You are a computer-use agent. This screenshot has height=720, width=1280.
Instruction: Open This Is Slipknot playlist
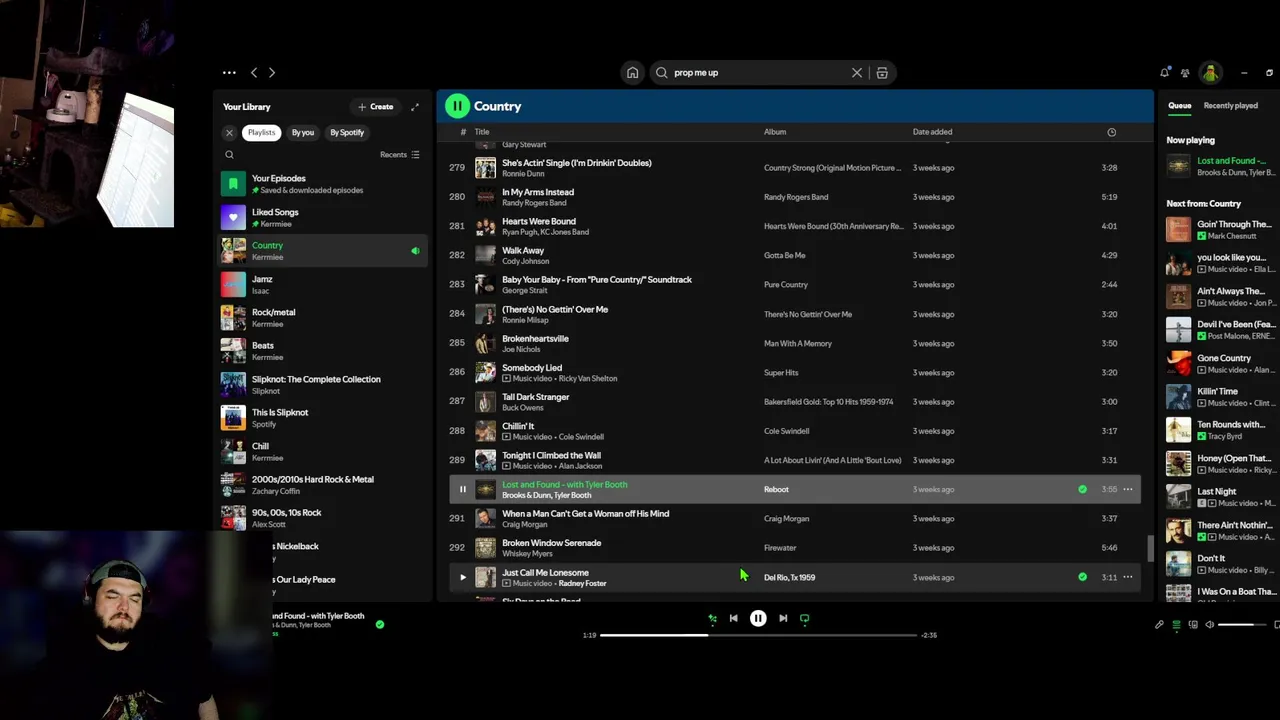click(324, 417)
